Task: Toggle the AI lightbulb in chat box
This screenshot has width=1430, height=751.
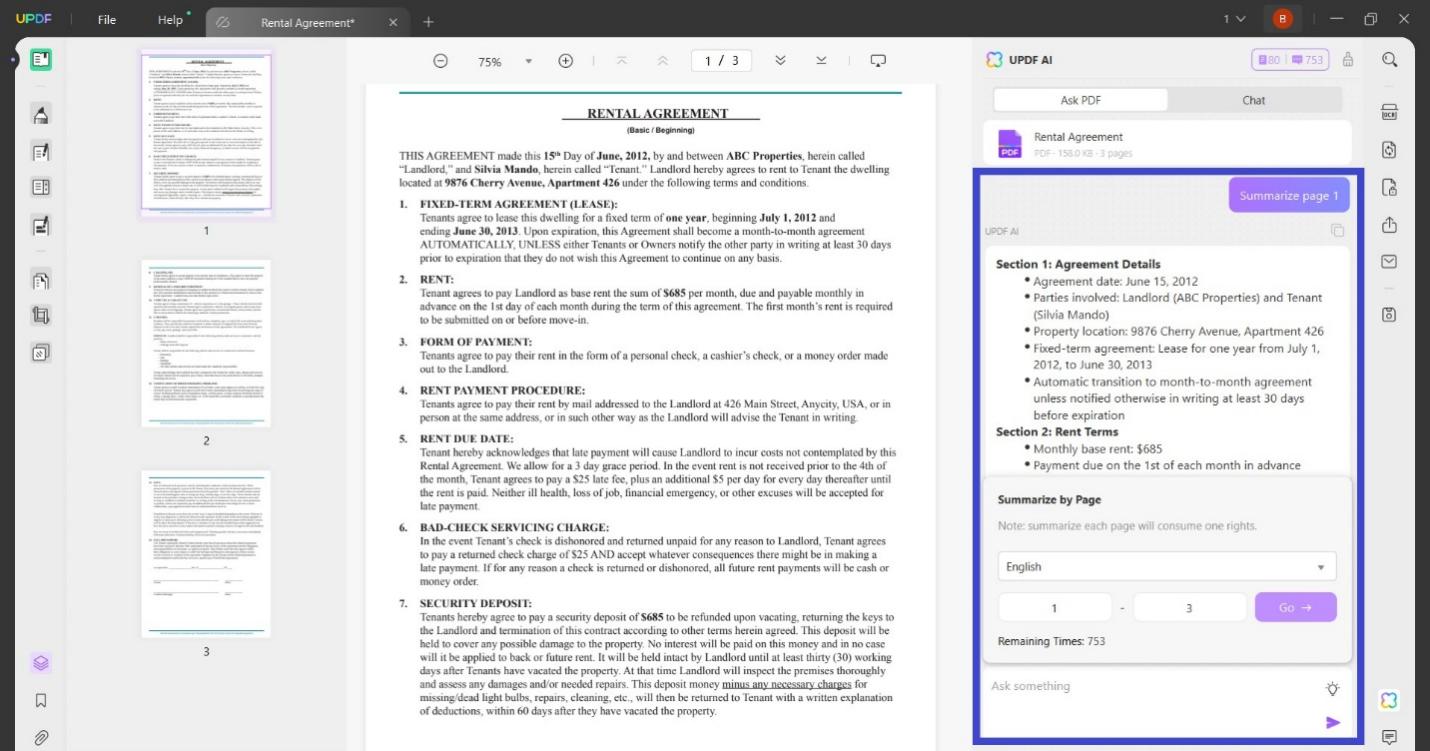Action: tap(1332, 688)
